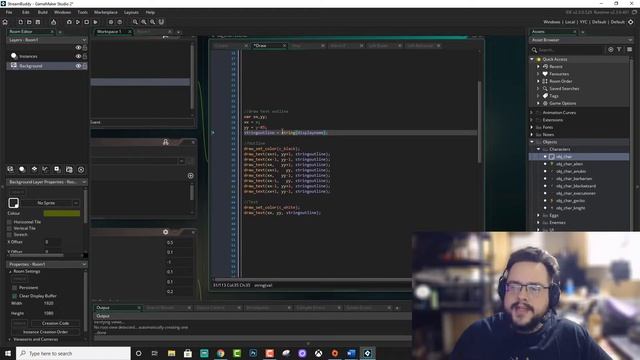Enable the Stretch checkbox
Screen dimensions: 640x360
(10, 235)
